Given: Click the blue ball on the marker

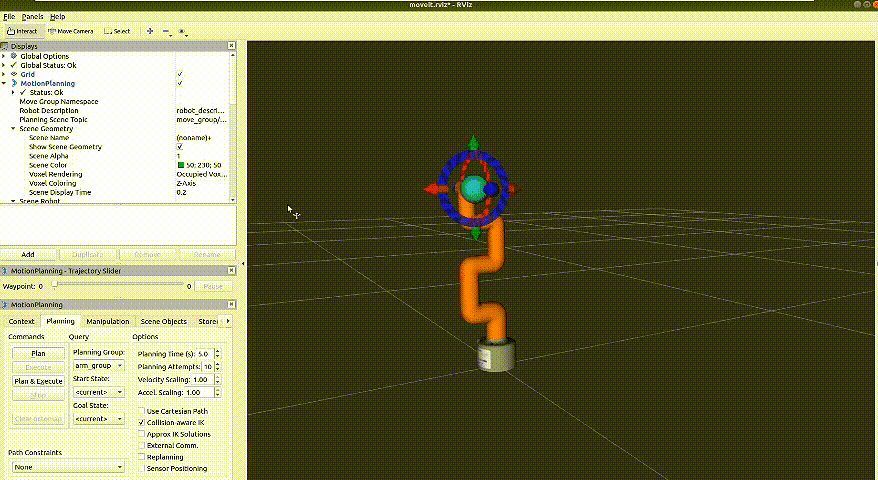Looking at the screenshot, I should 491,190.
